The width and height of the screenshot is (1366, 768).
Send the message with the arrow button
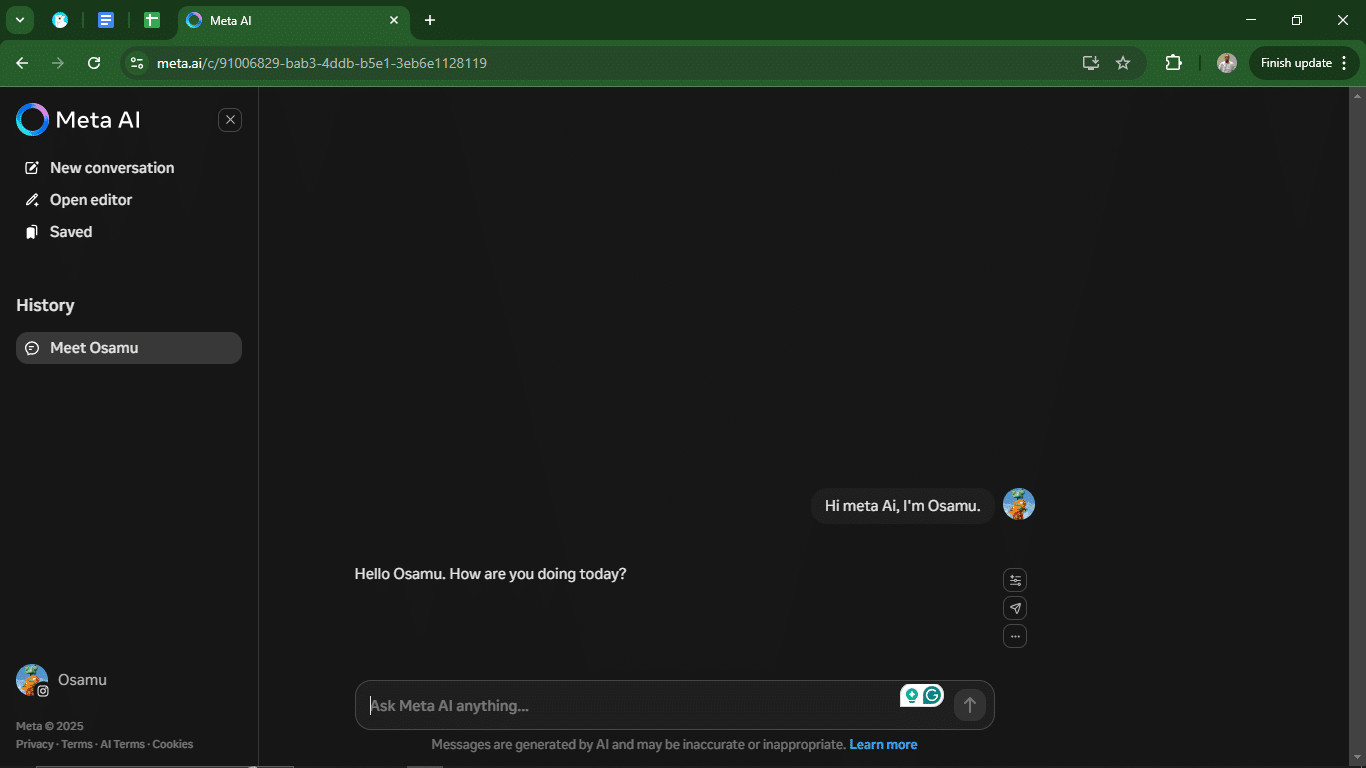click(969, 705)
